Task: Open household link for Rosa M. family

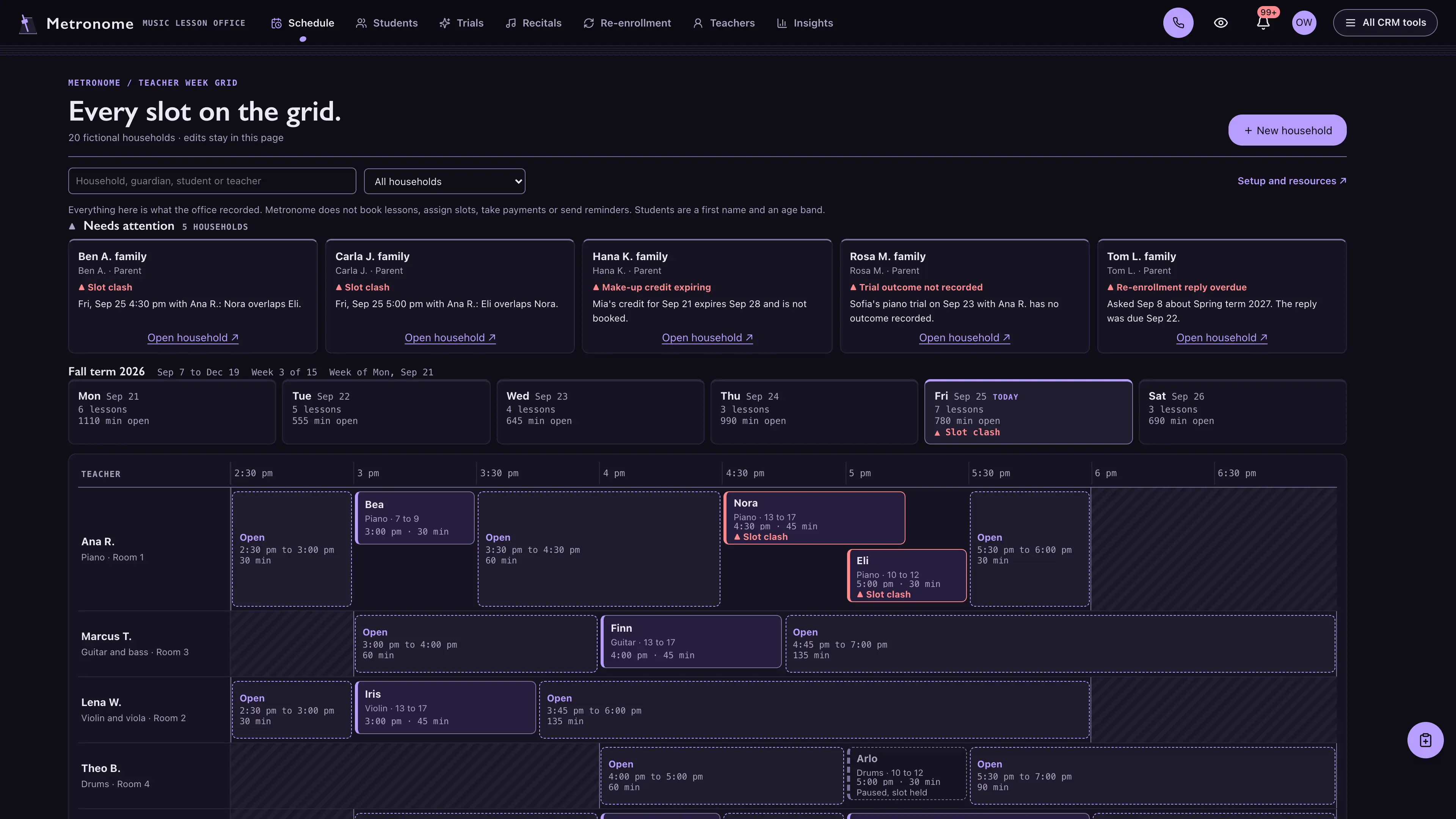Action: (x=964, y=337)
